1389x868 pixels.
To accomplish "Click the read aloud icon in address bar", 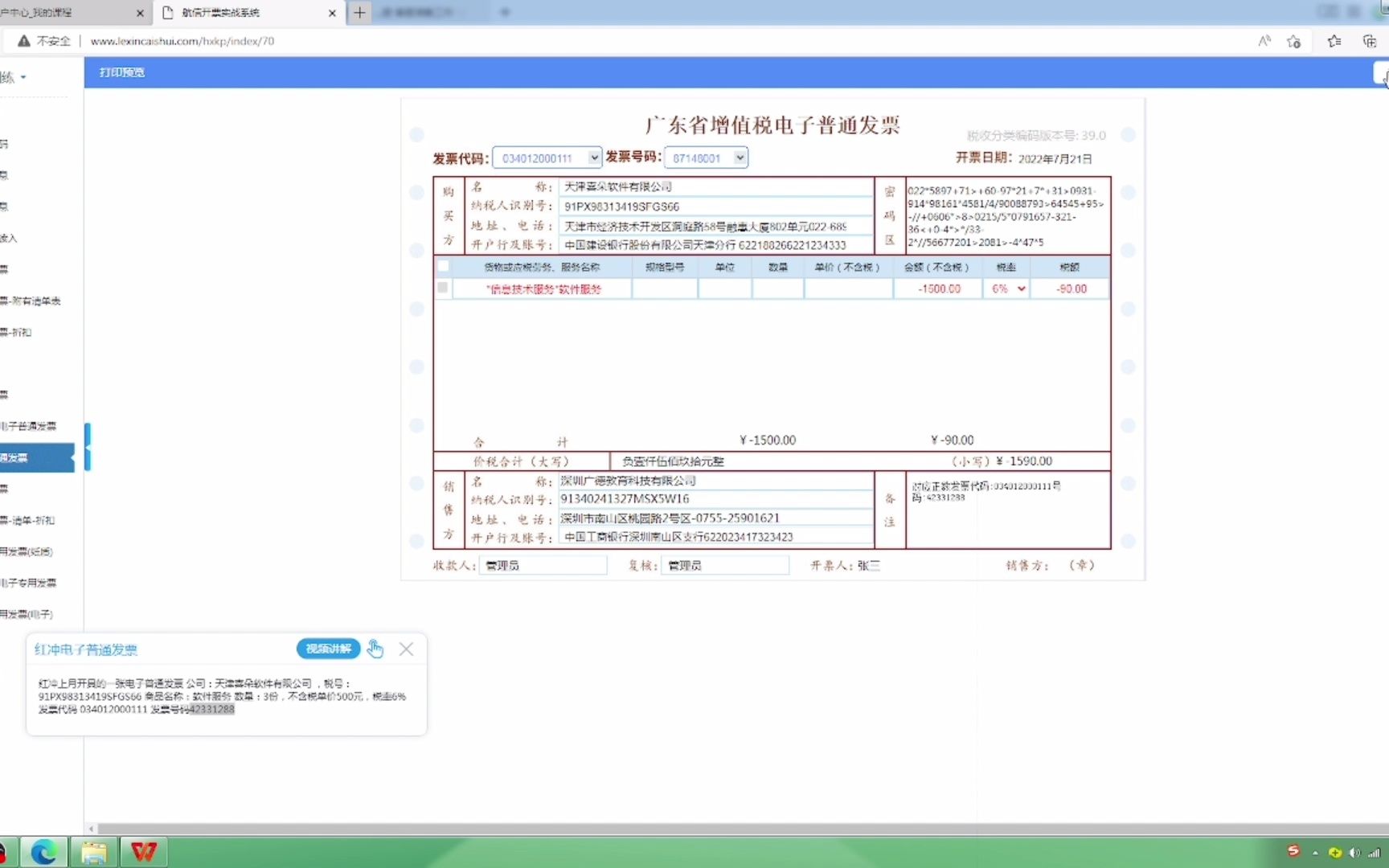I will pos(1264,41).
